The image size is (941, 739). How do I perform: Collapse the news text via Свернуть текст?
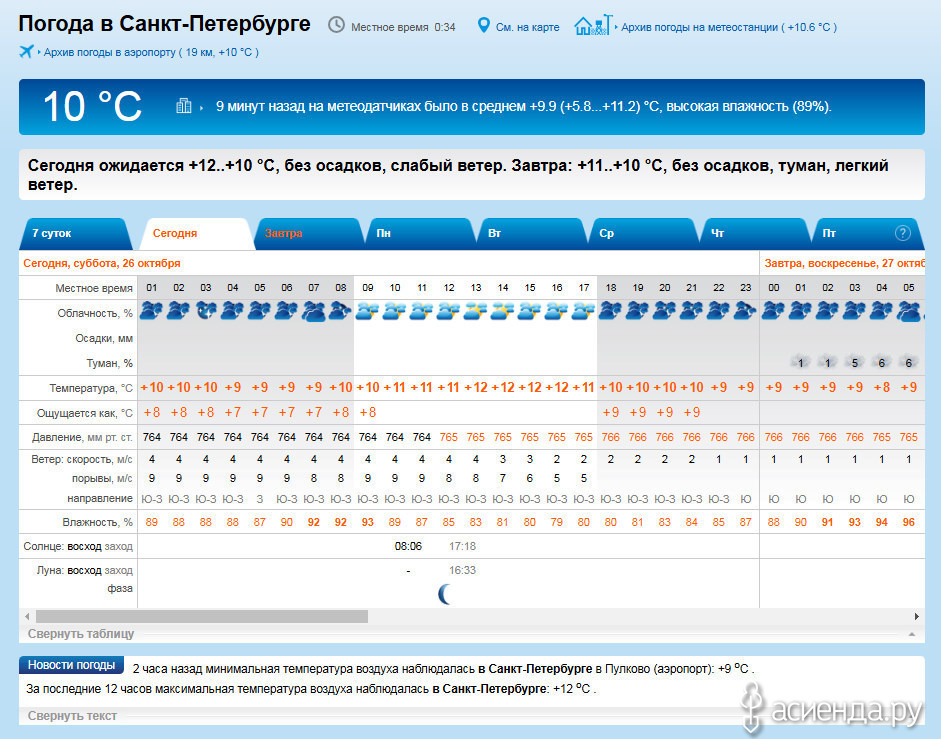coord(72,716)
